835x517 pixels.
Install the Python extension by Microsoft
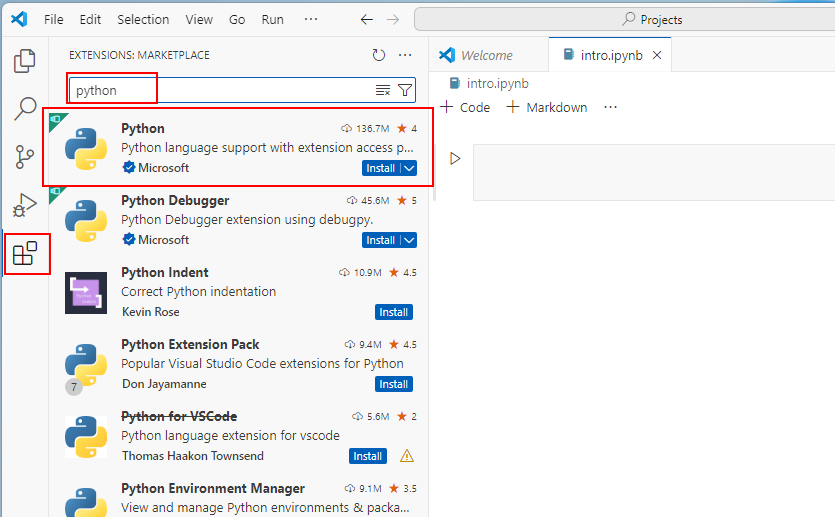coord(381,168)
